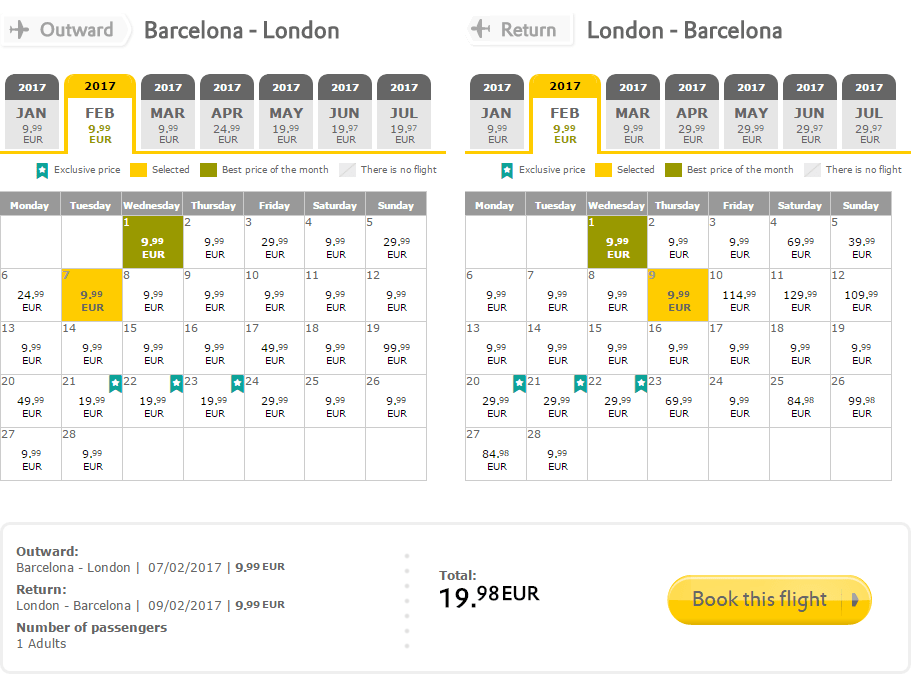Click exclusive price star on outward February 22
The height and width of the screenshot is (679, 920).
click(176, 384)
